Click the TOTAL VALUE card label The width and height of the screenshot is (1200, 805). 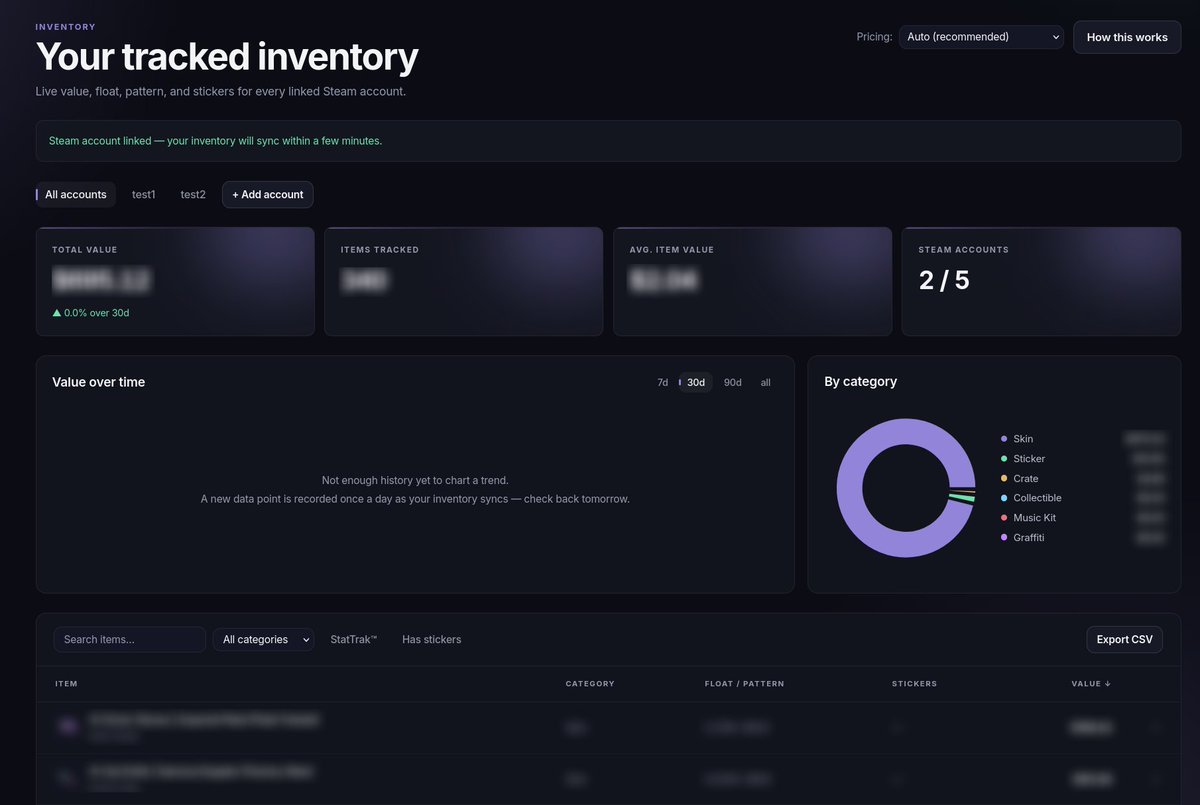85,250
